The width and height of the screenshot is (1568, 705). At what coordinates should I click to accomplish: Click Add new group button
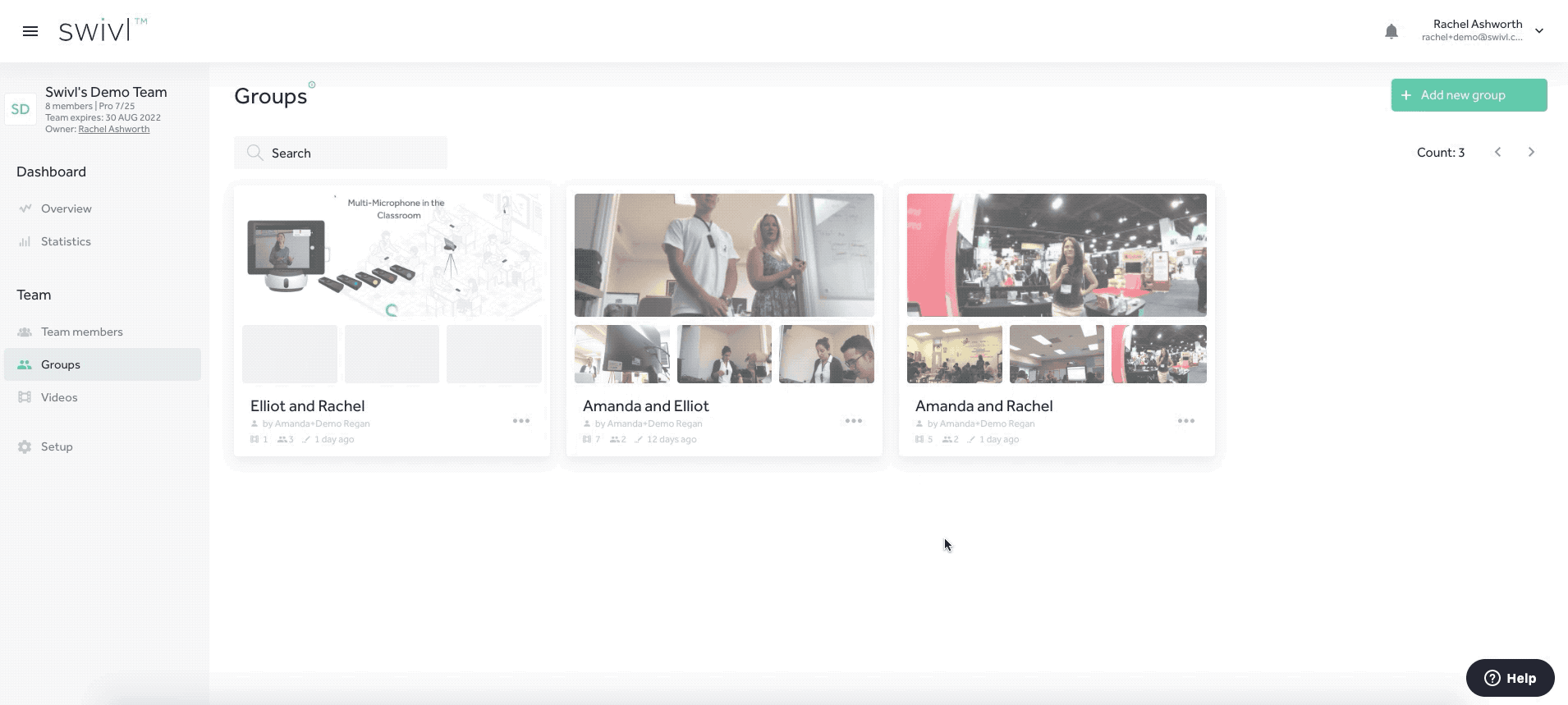(1468, 95)
